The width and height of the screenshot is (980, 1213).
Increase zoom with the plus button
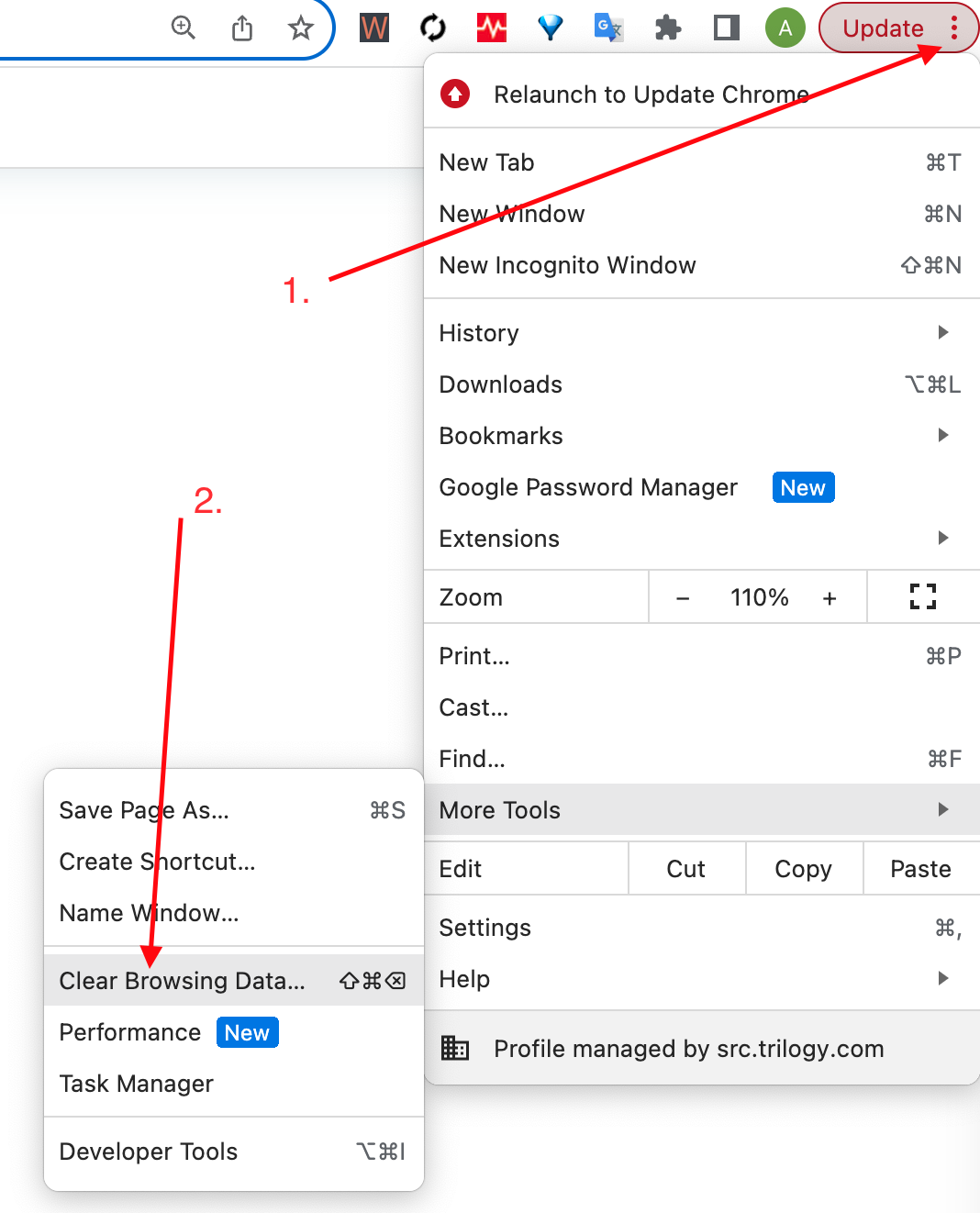(x=830, y=598)
